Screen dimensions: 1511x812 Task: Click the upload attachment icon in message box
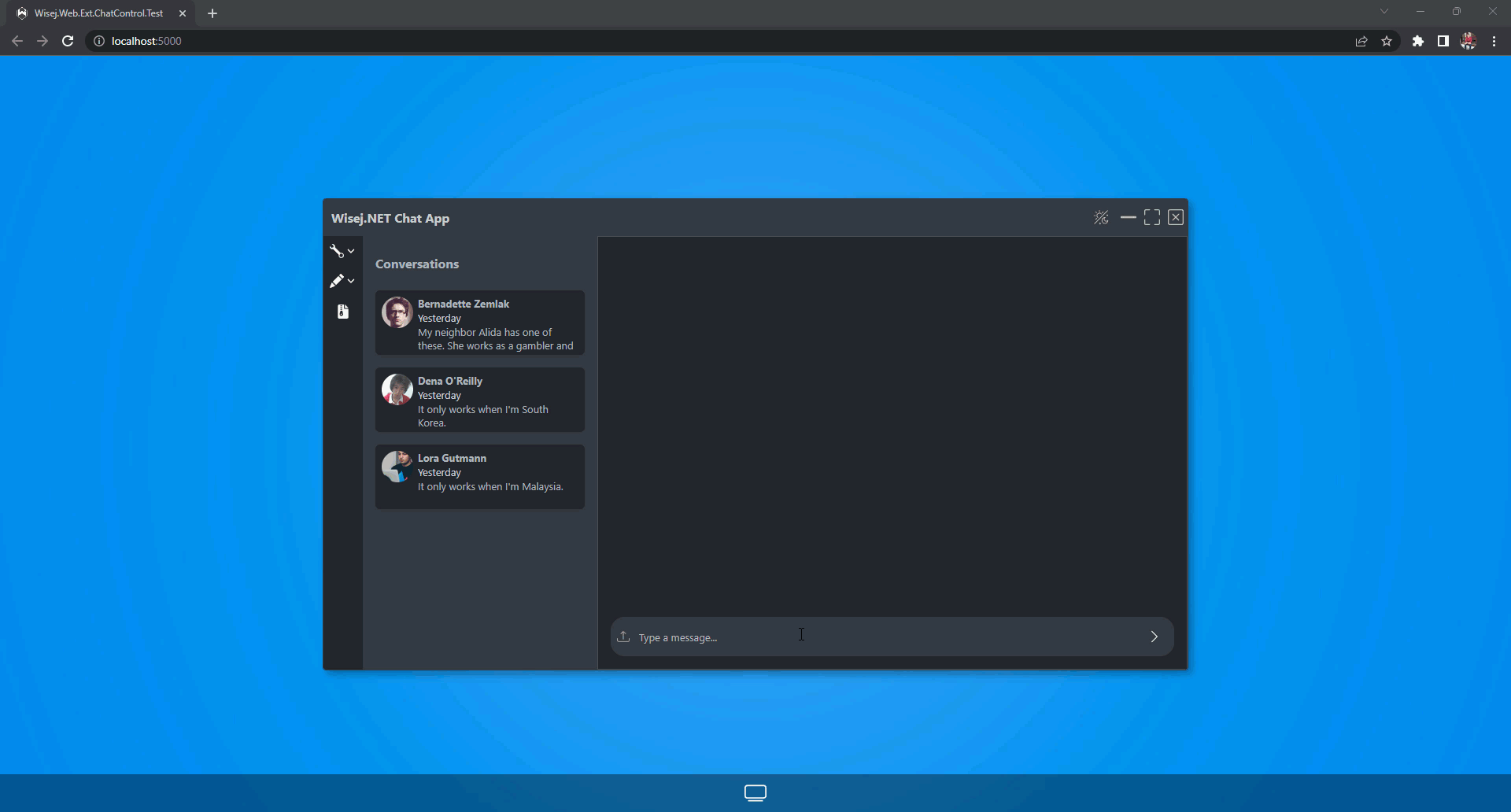[623, 637]
